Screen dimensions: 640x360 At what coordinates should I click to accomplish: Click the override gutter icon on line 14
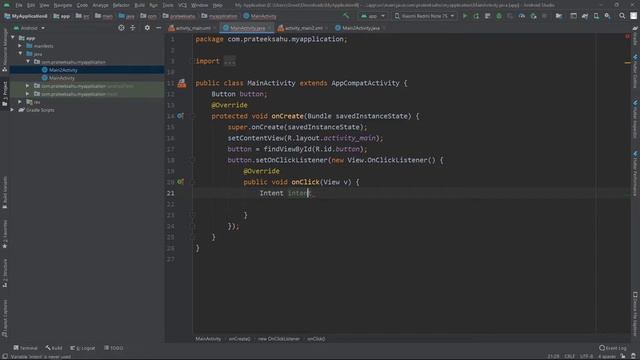point(180,116)
